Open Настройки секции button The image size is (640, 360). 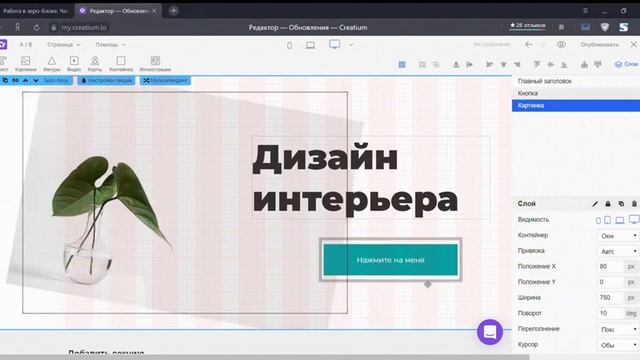click(x=106, y=80)
